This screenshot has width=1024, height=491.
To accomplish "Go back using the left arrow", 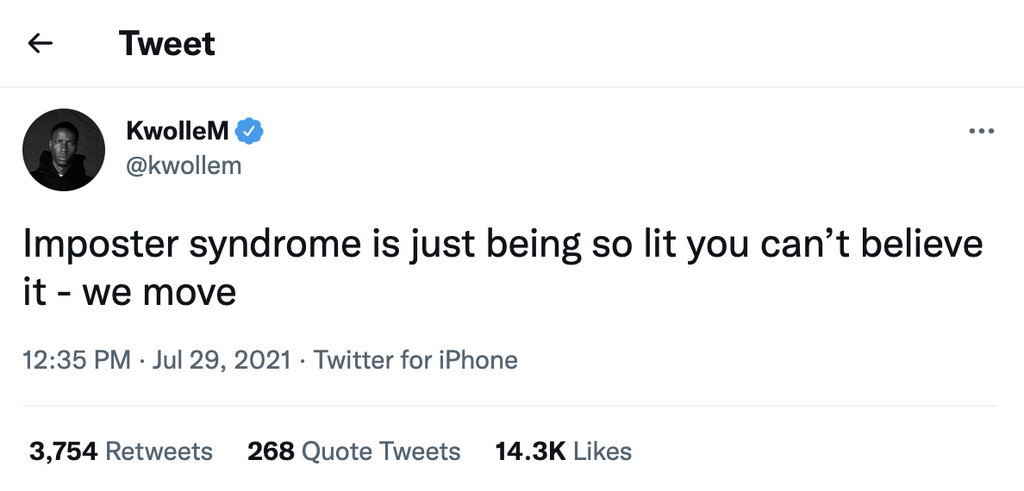I will (40, 44).
